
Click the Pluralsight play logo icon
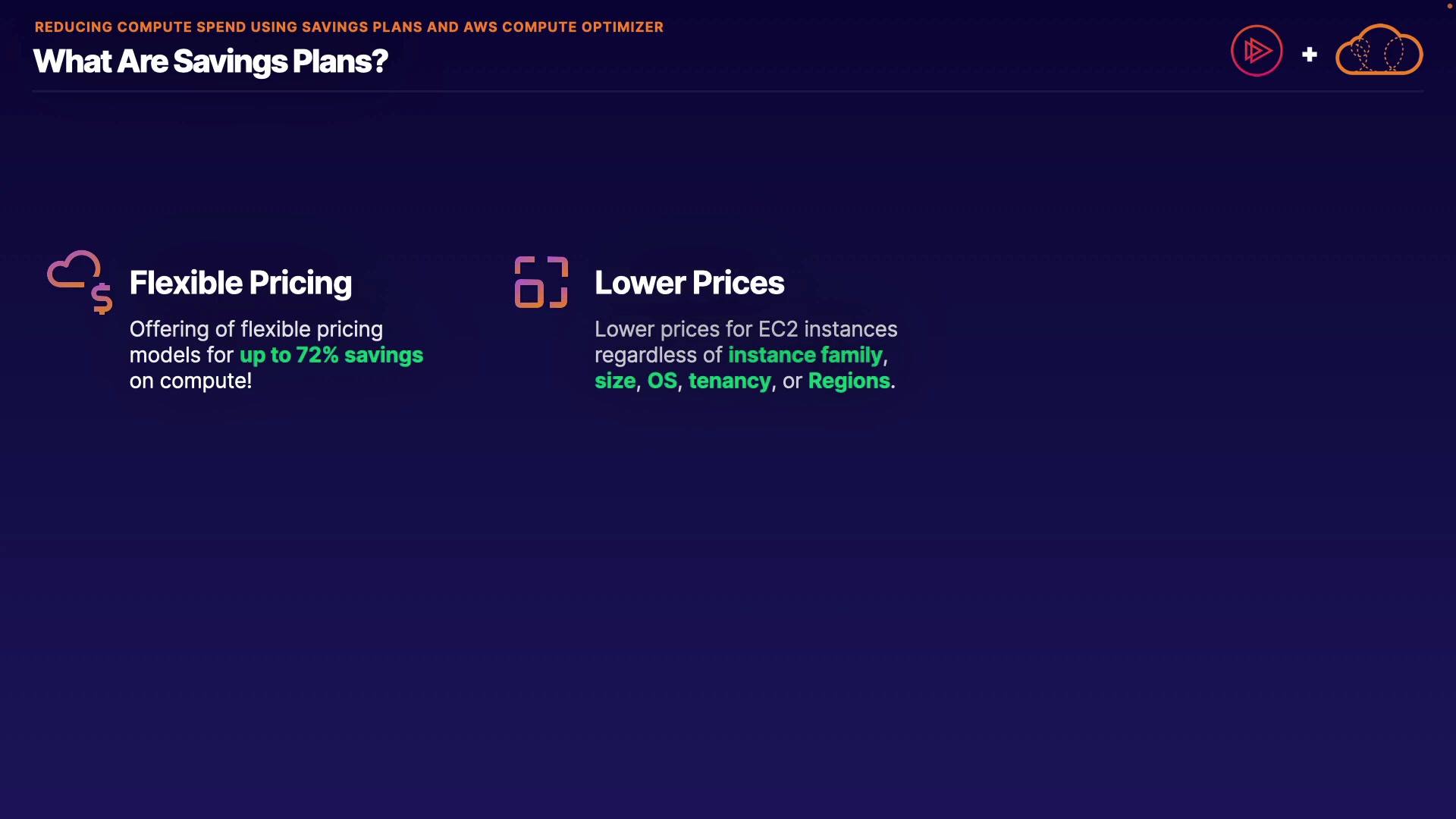[x=1257, y=51]
